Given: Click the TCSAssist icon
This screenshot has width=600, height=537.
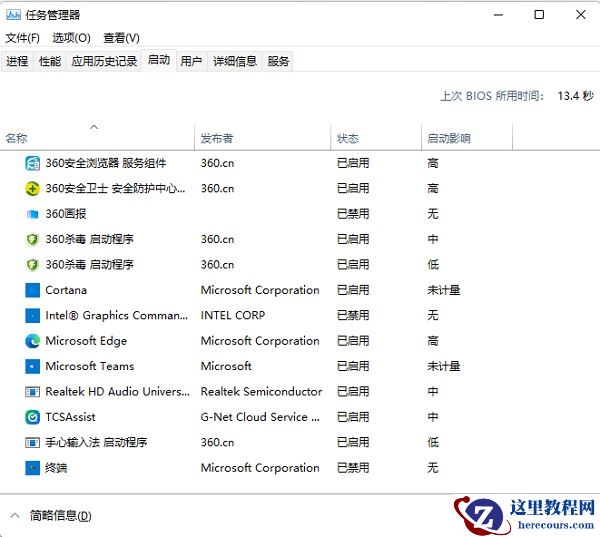Looking at the screenshot, I should pyautogui.click(x=33, y=417).
